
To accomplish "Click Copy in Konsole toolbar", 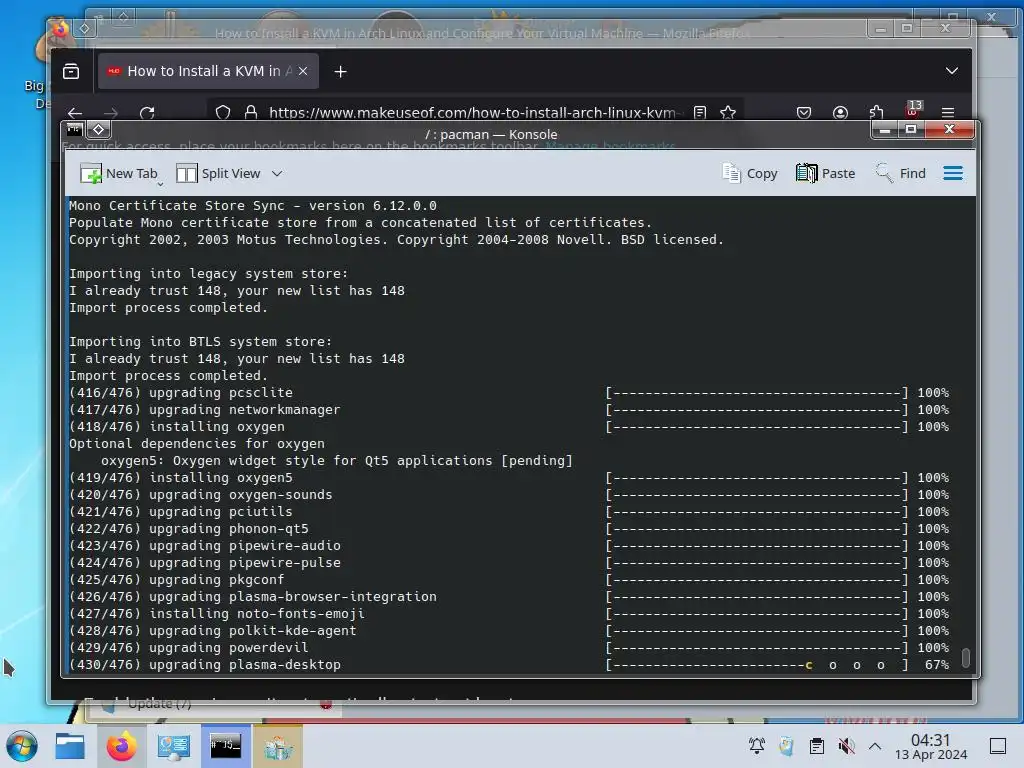I will [750, 174].
